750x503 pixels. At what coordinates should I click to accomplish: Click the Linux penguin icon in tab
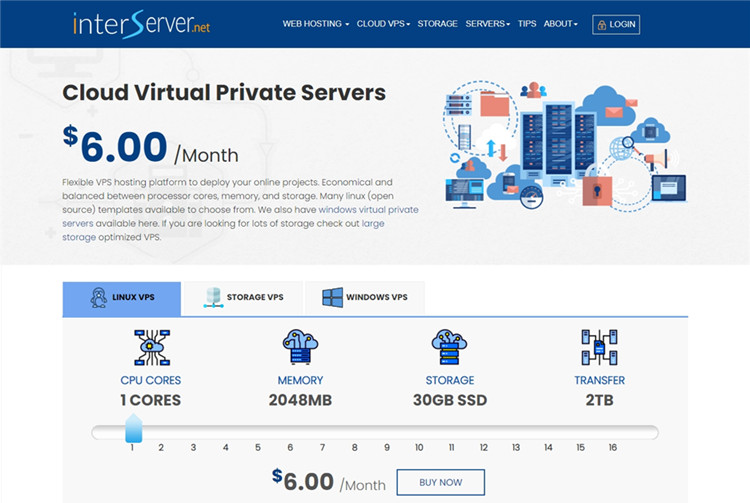[x=99, y=298]
